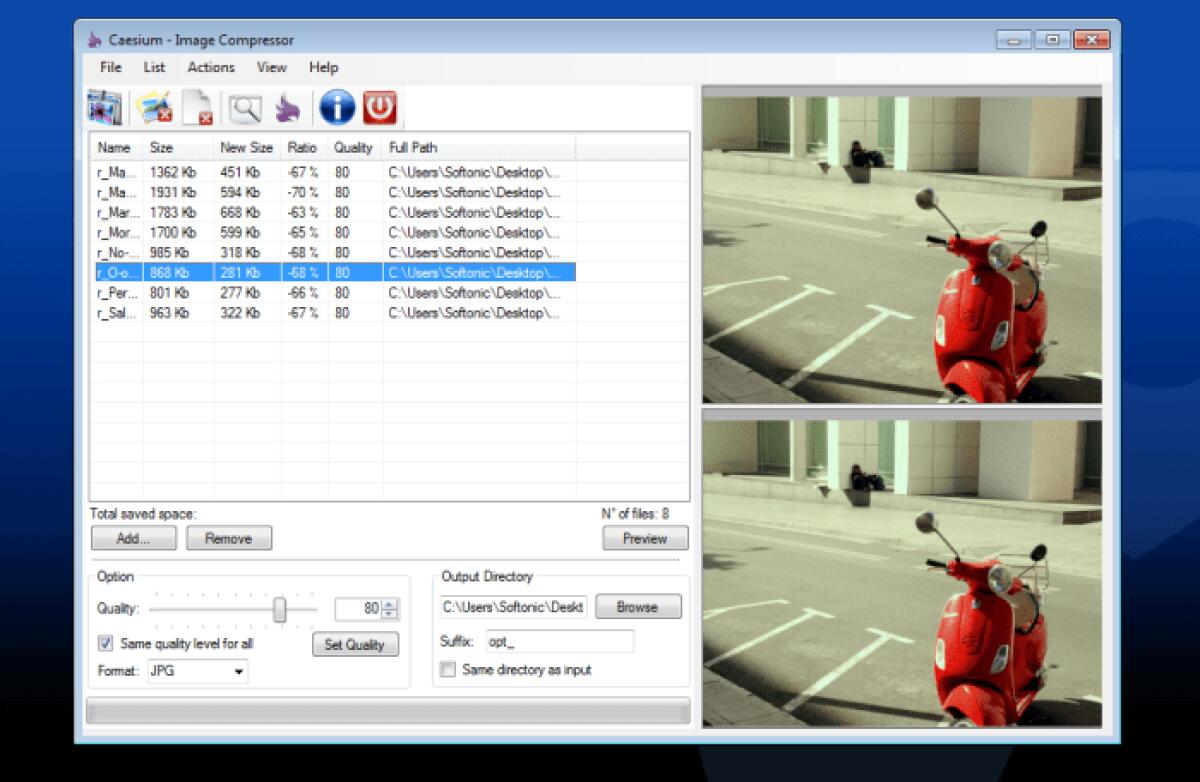This screenshot has width=1200, height=782.
Task: Toggle 'Same quality level for all' checkbox
Action: [x=106, y=643]
